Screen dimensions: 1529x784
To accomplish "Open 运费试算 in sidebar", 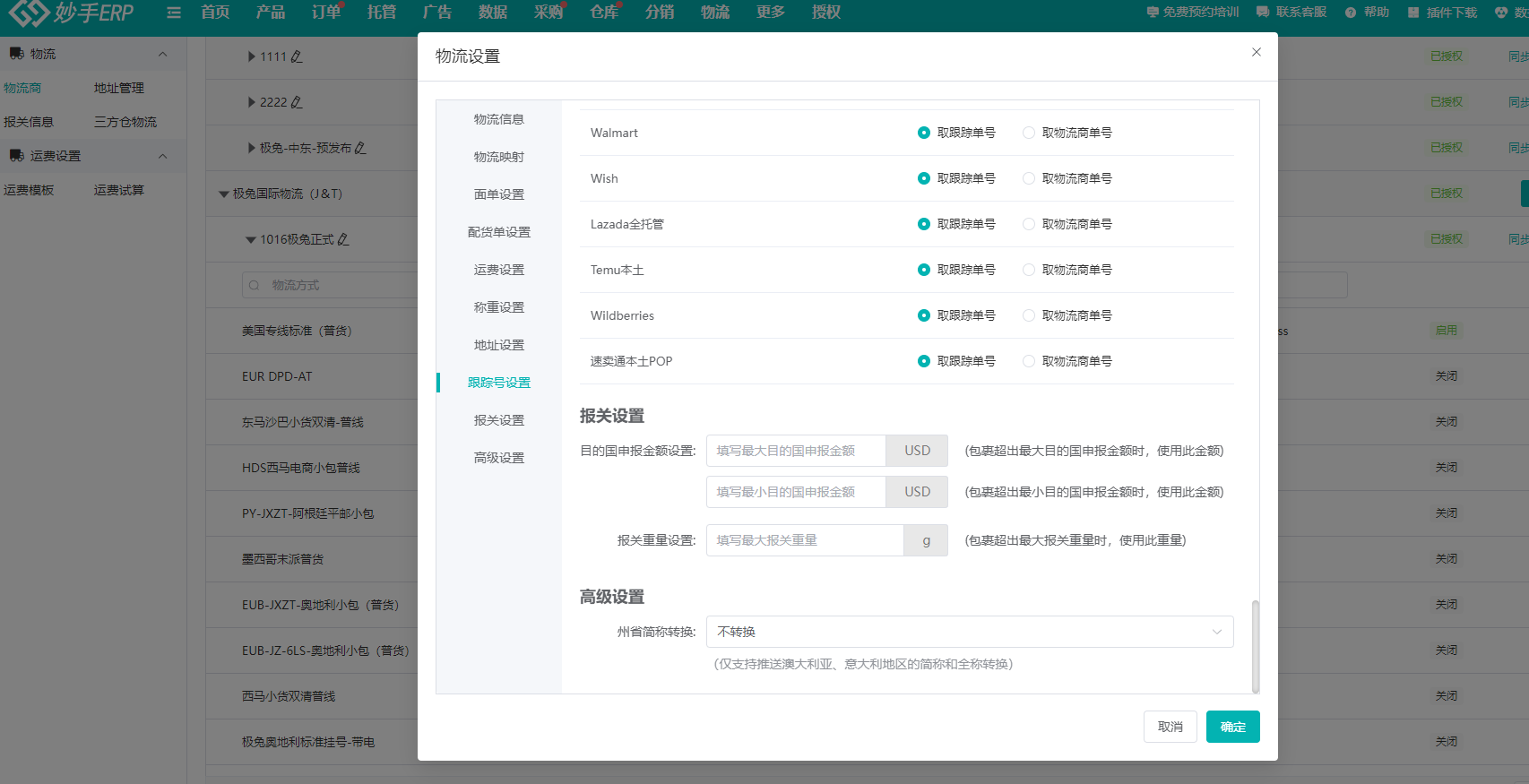I will click(119, 190).
